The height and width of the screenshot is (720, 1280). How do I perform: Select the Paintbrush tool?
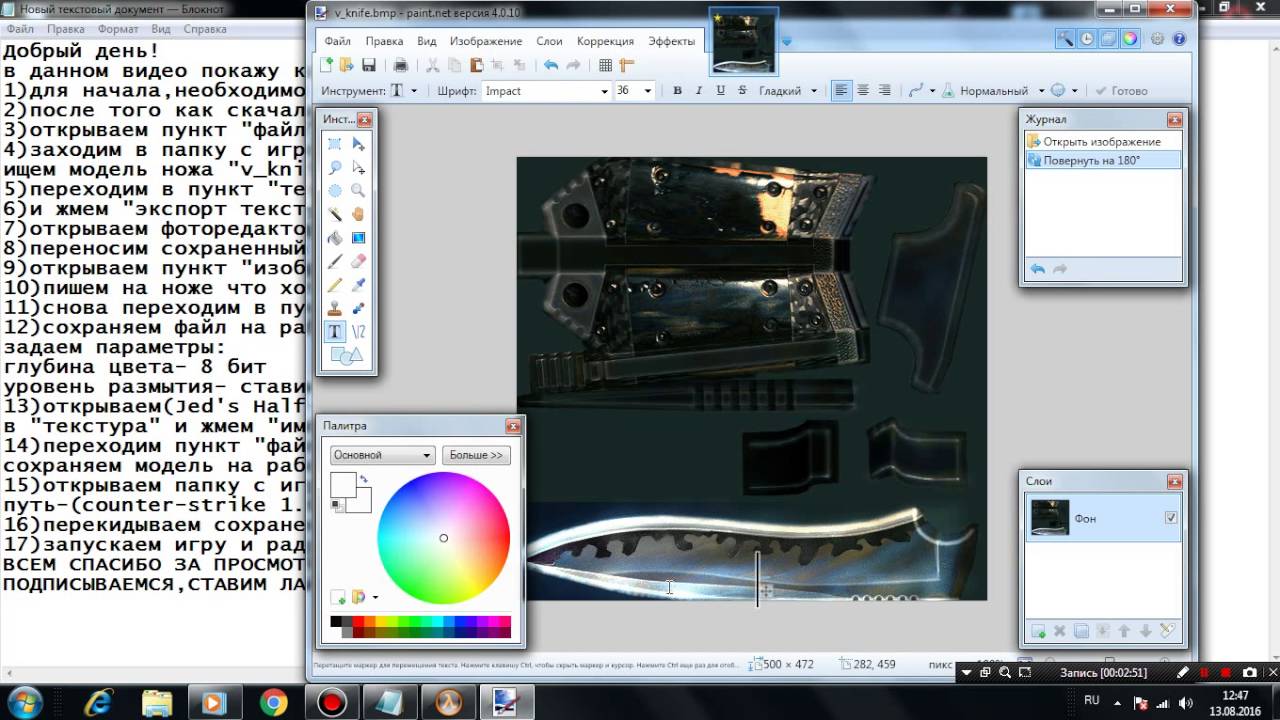coord(335,261)
